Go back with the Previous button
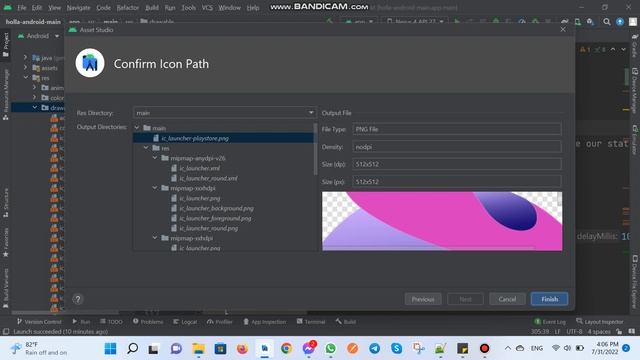640x360 pixels. coord(423,299)
